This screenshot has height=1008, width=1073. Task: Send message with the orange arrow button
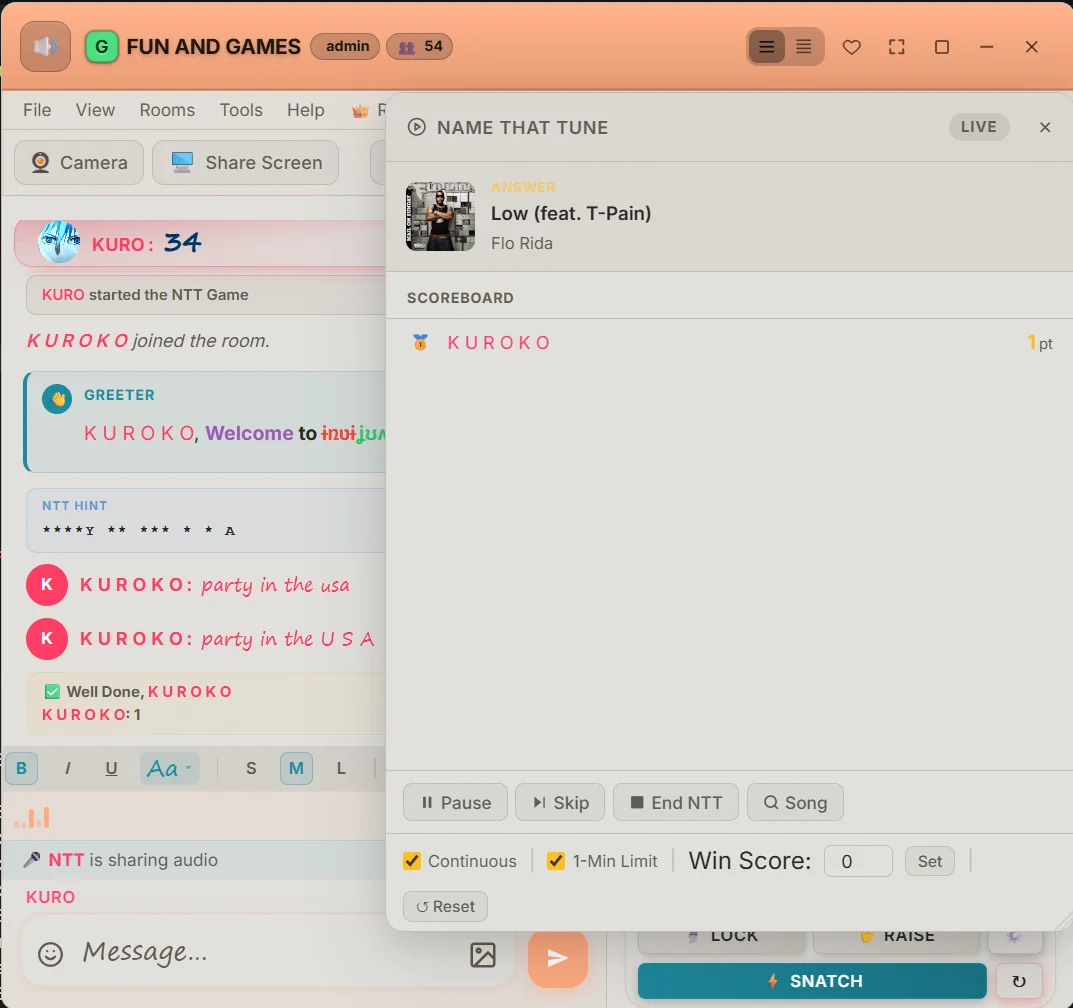557,958
